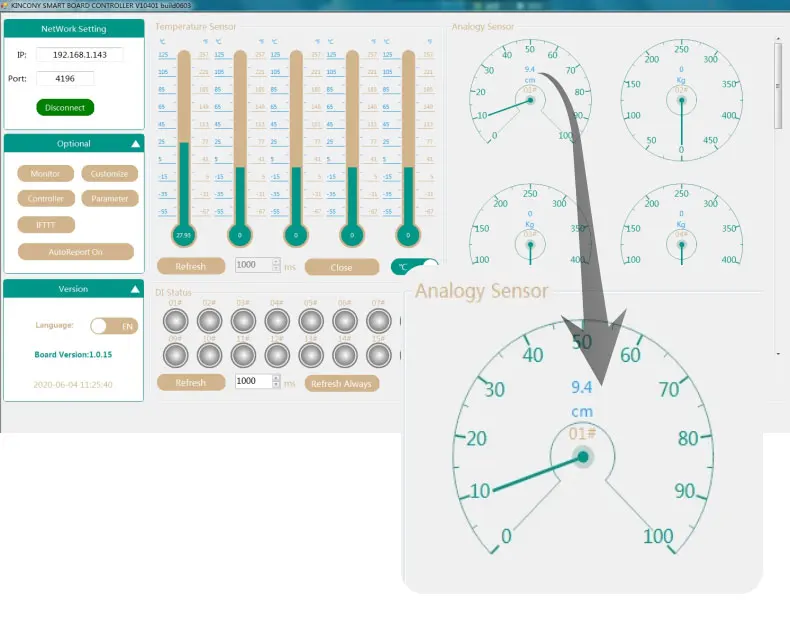Open the Customize option
Viewport: 790px width, 626px height.
tap(109, 173)
